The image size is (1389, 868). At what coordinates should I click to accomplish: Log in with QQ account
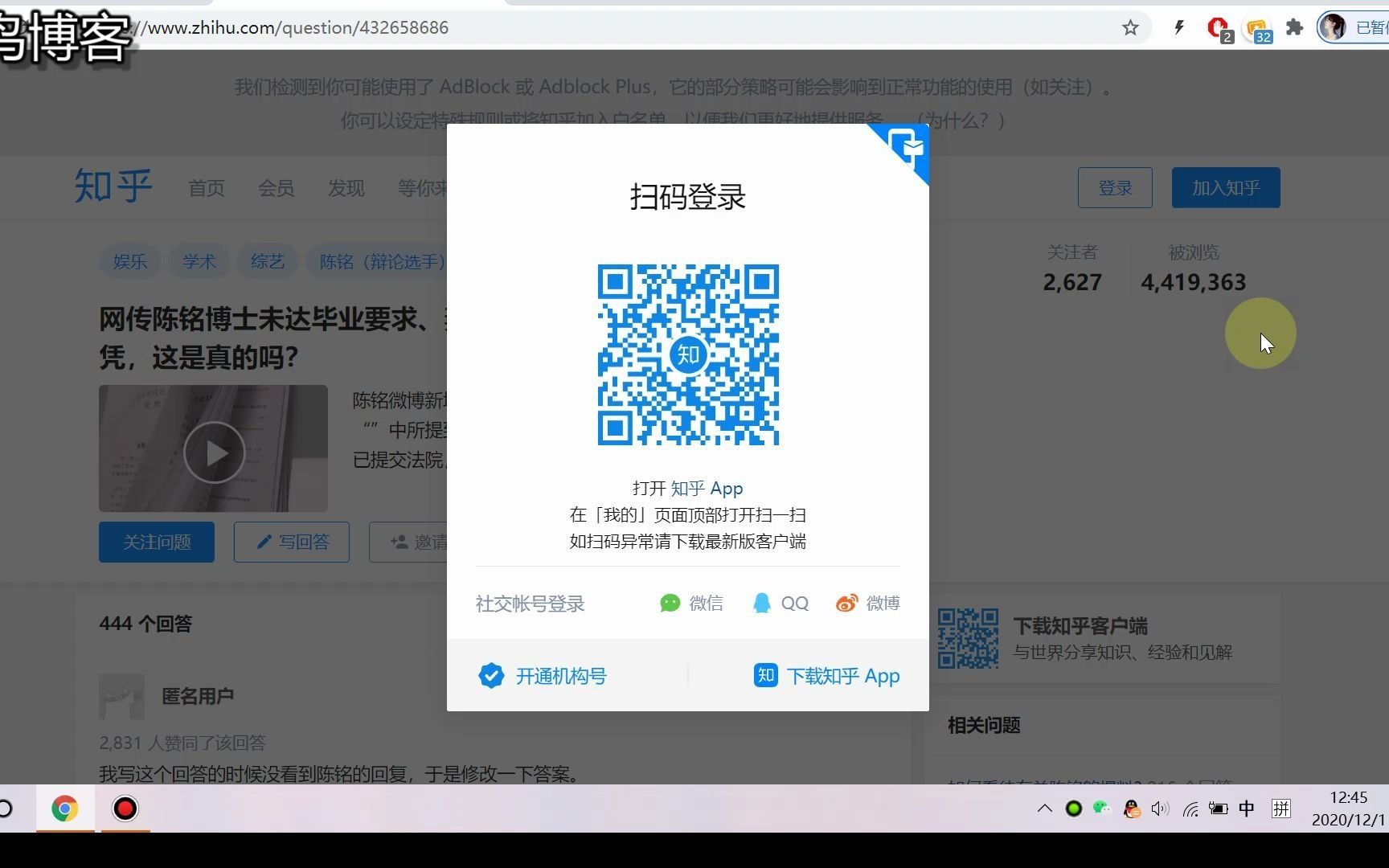point(781,603)
